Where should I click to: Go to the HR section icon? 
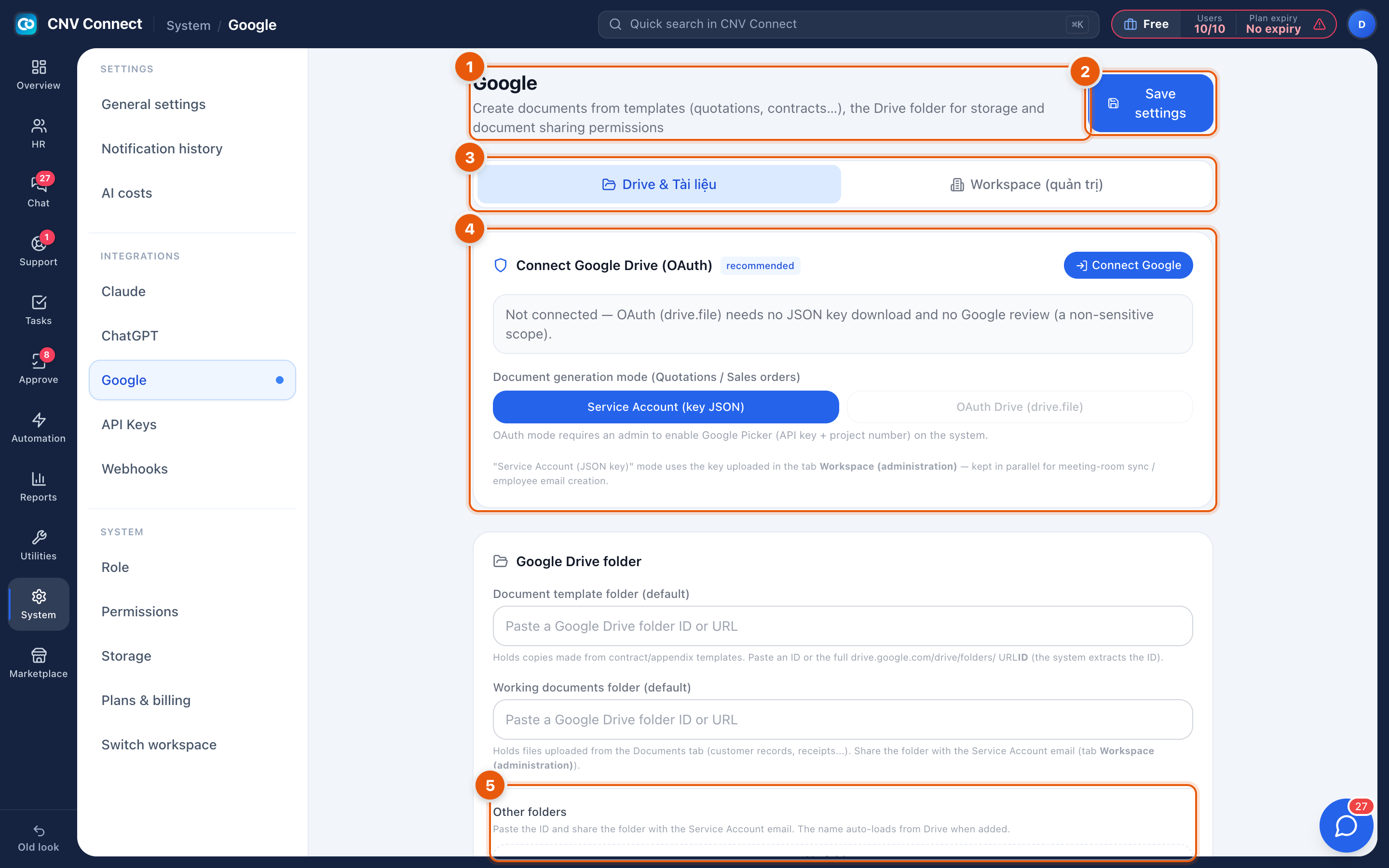(39, 126)
